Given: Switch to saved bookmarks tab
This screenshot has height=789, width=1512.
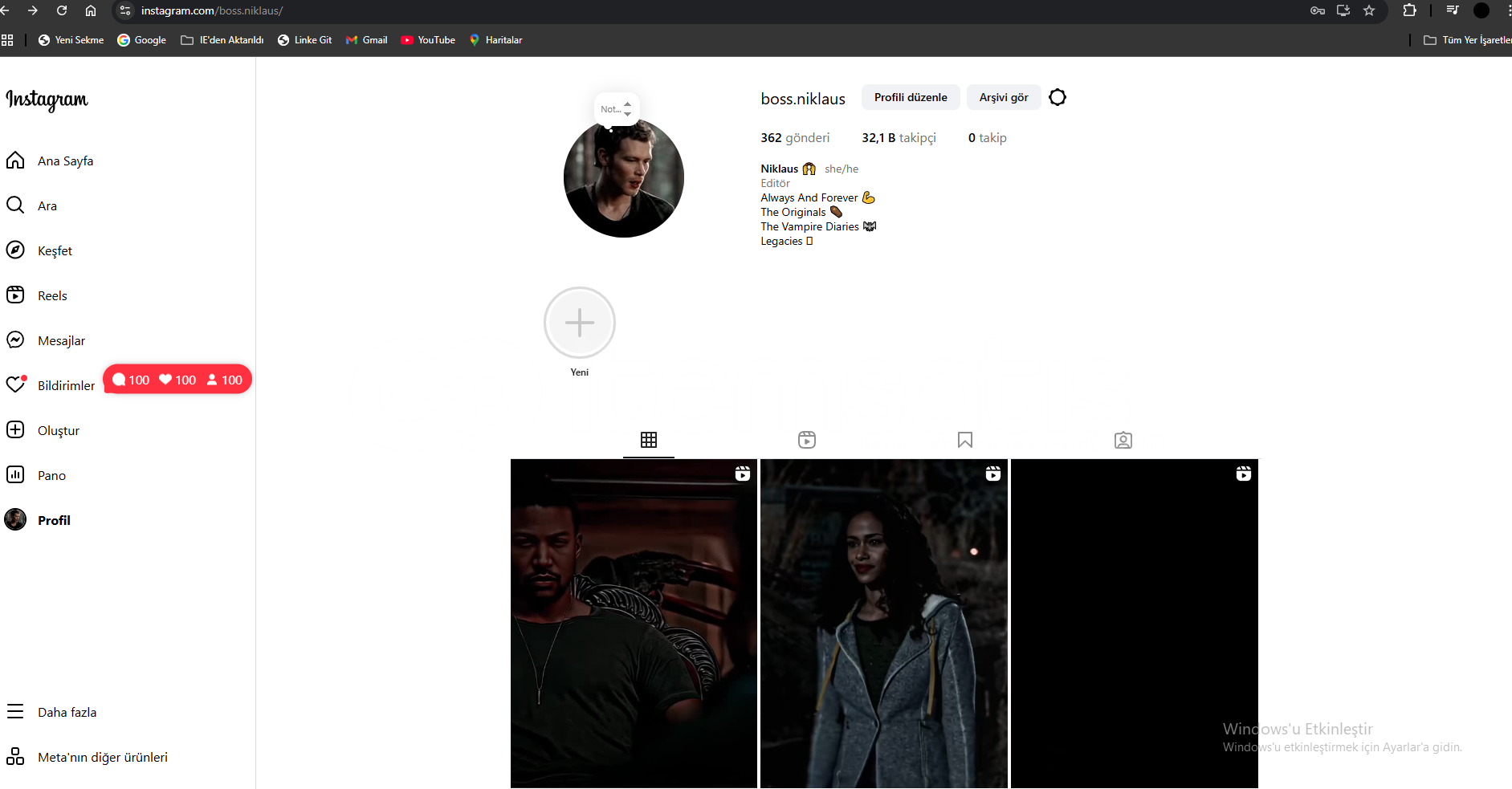Looking at the screenshot, I should click(x=965, y=440).
